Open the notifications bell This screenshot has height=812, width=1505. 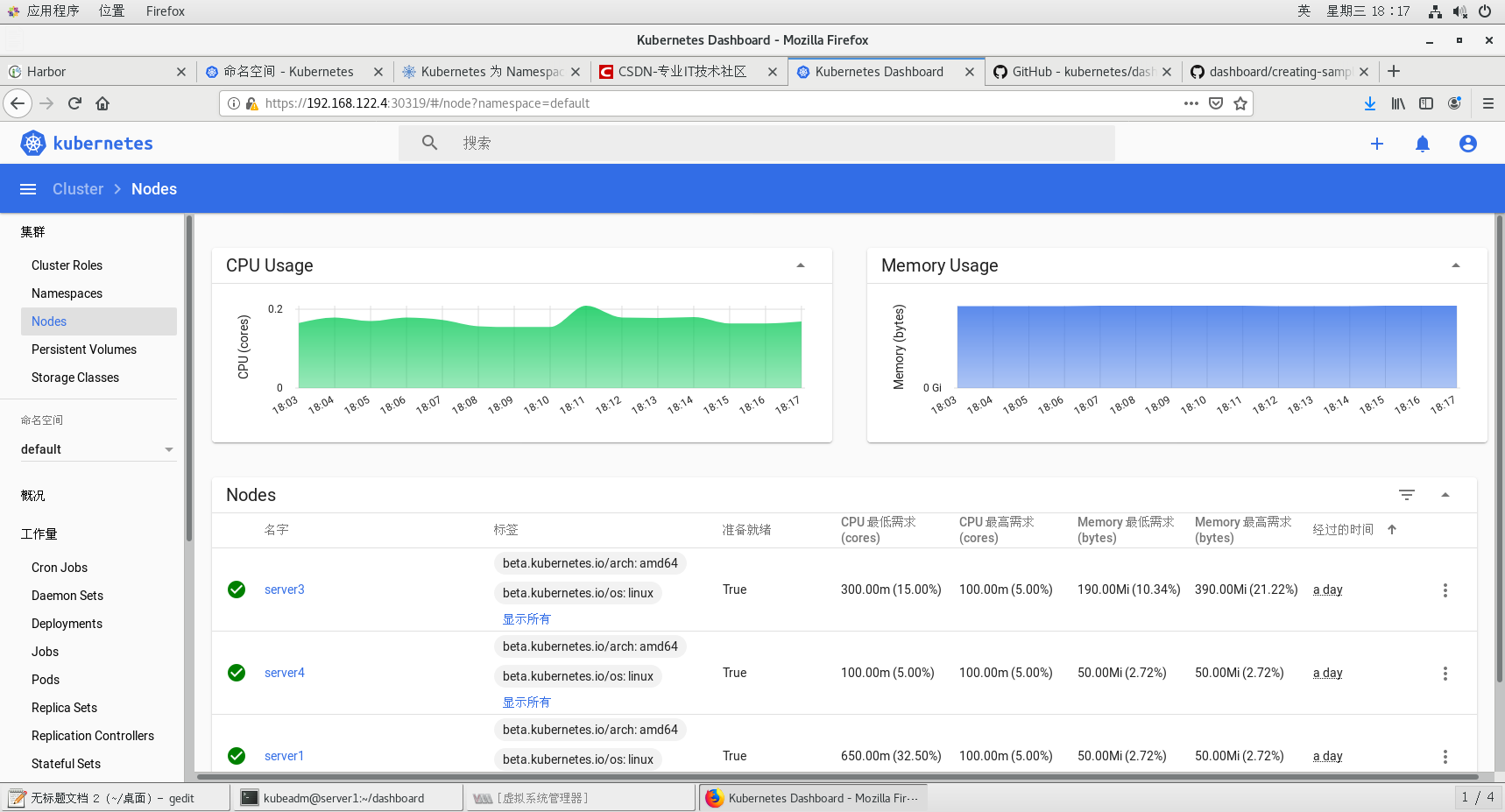pos(1423,143)
